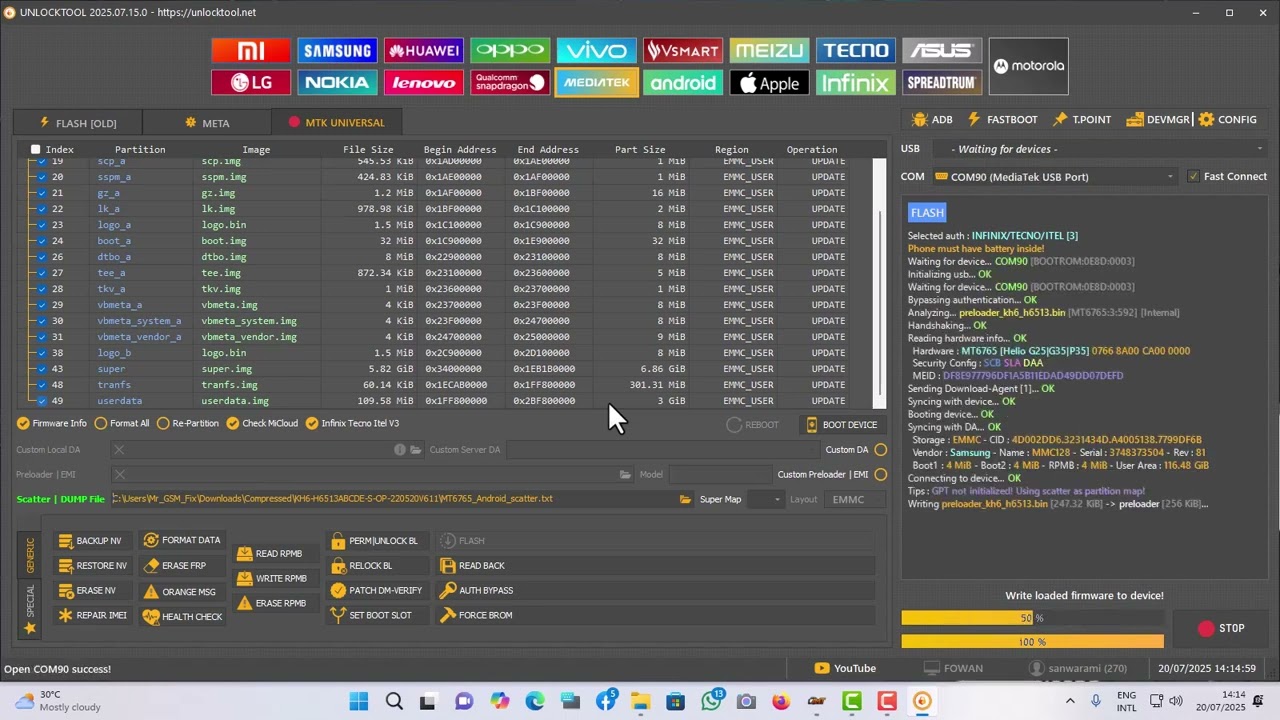Show hidden system tray icons
This screenshot has height=720, width=1280.
(x=1070, y=701)
